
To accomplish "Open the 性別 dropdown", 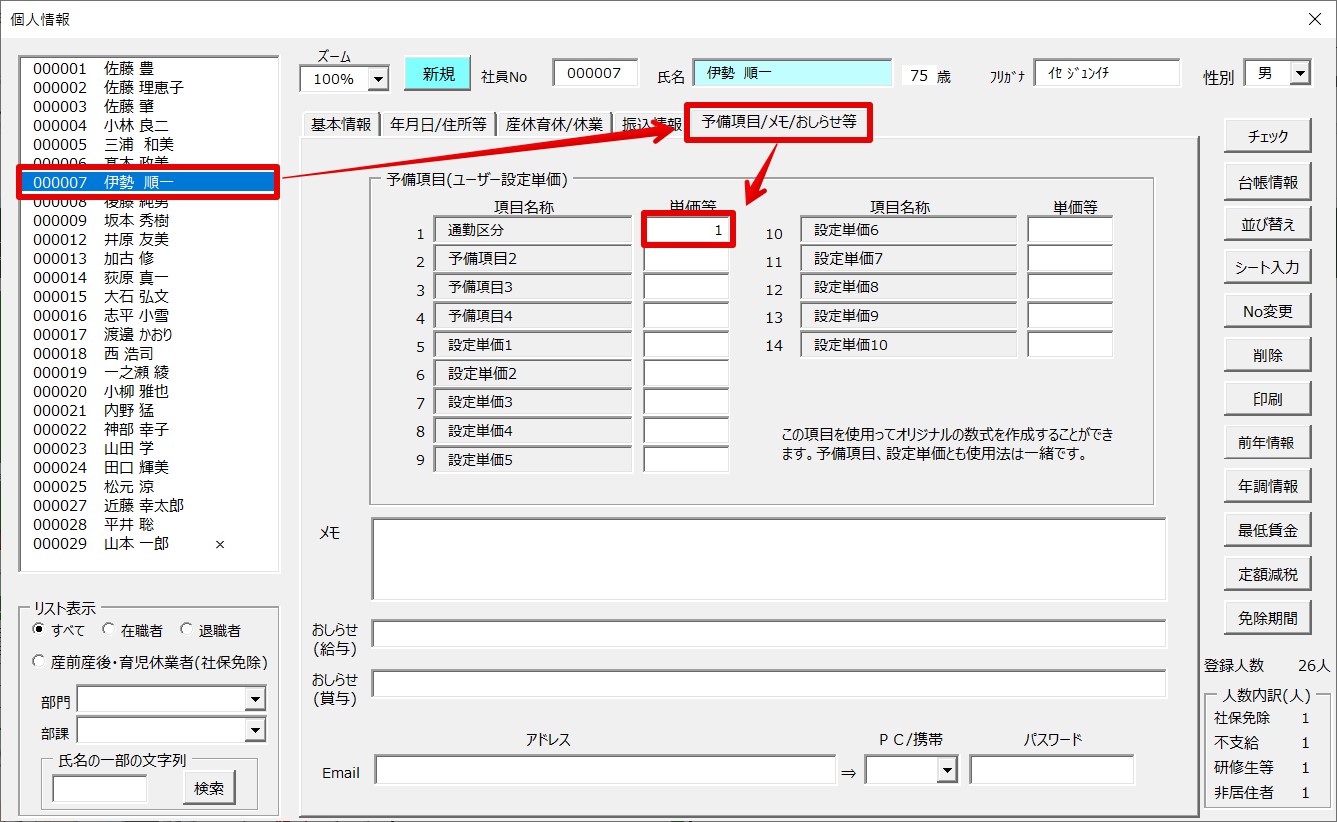I will 1299,73.
